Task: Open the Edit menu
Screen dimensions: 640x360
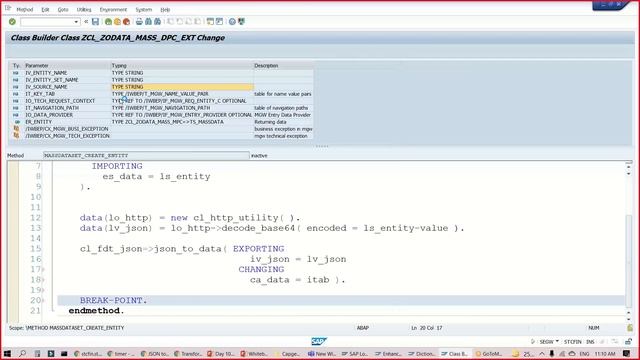Action: 45,9
